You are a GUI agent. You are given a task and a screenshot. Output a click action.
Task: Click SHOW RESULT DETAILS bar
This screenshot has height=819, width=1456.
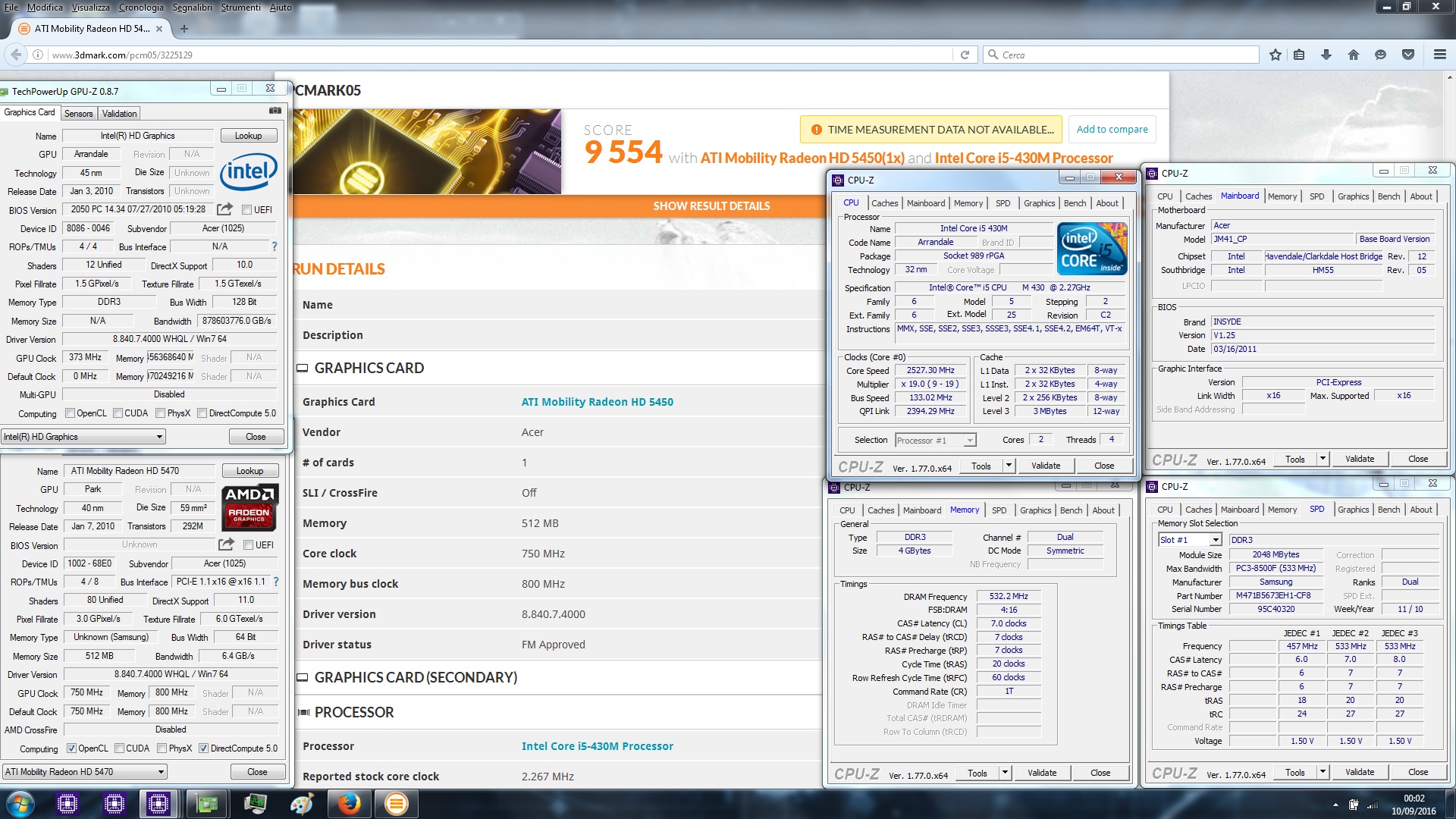[x=711, y=206]
